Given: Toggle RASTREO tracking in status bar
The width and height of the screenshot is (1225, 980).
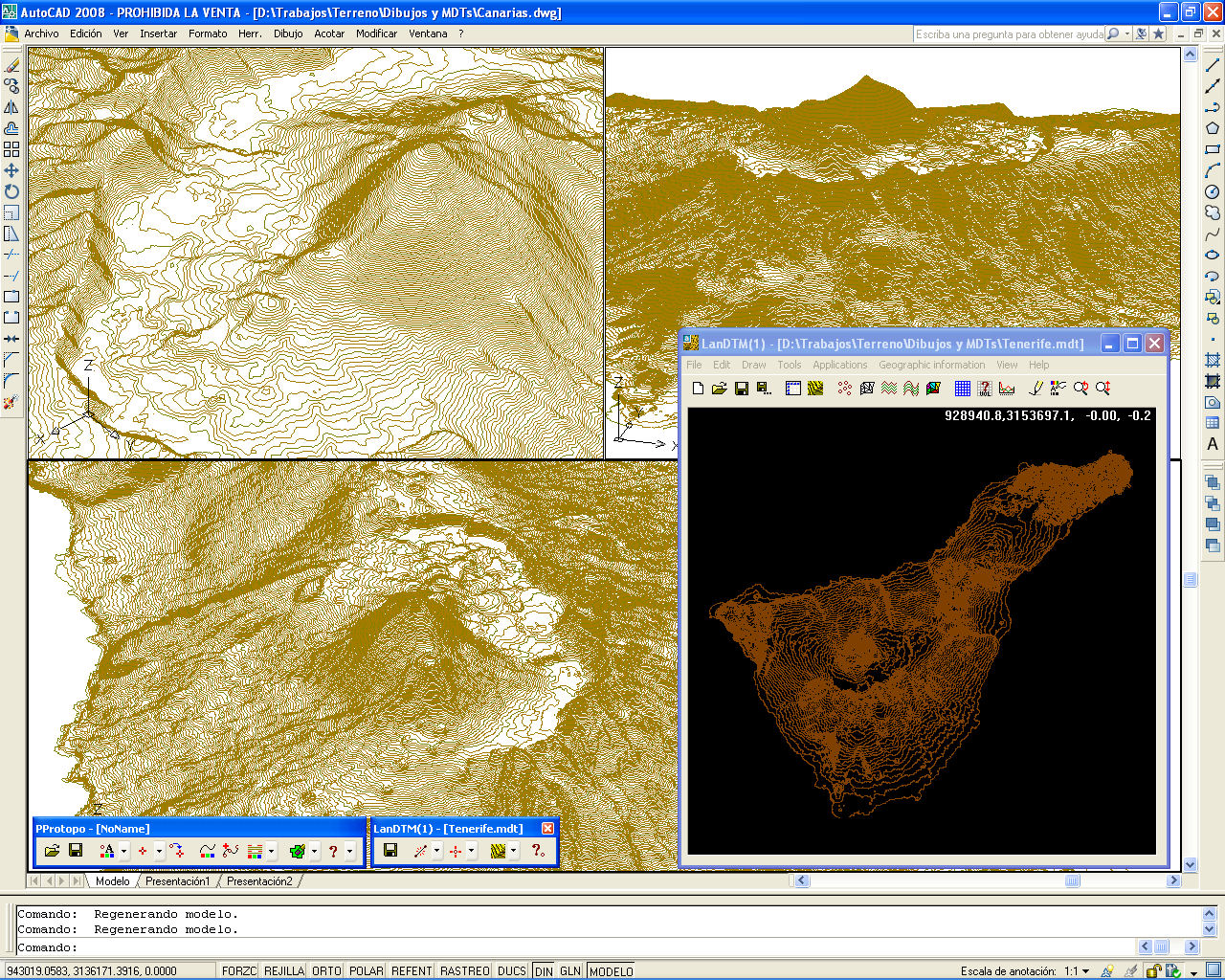Looking at the screenshot, I should [x=465, y=970].
